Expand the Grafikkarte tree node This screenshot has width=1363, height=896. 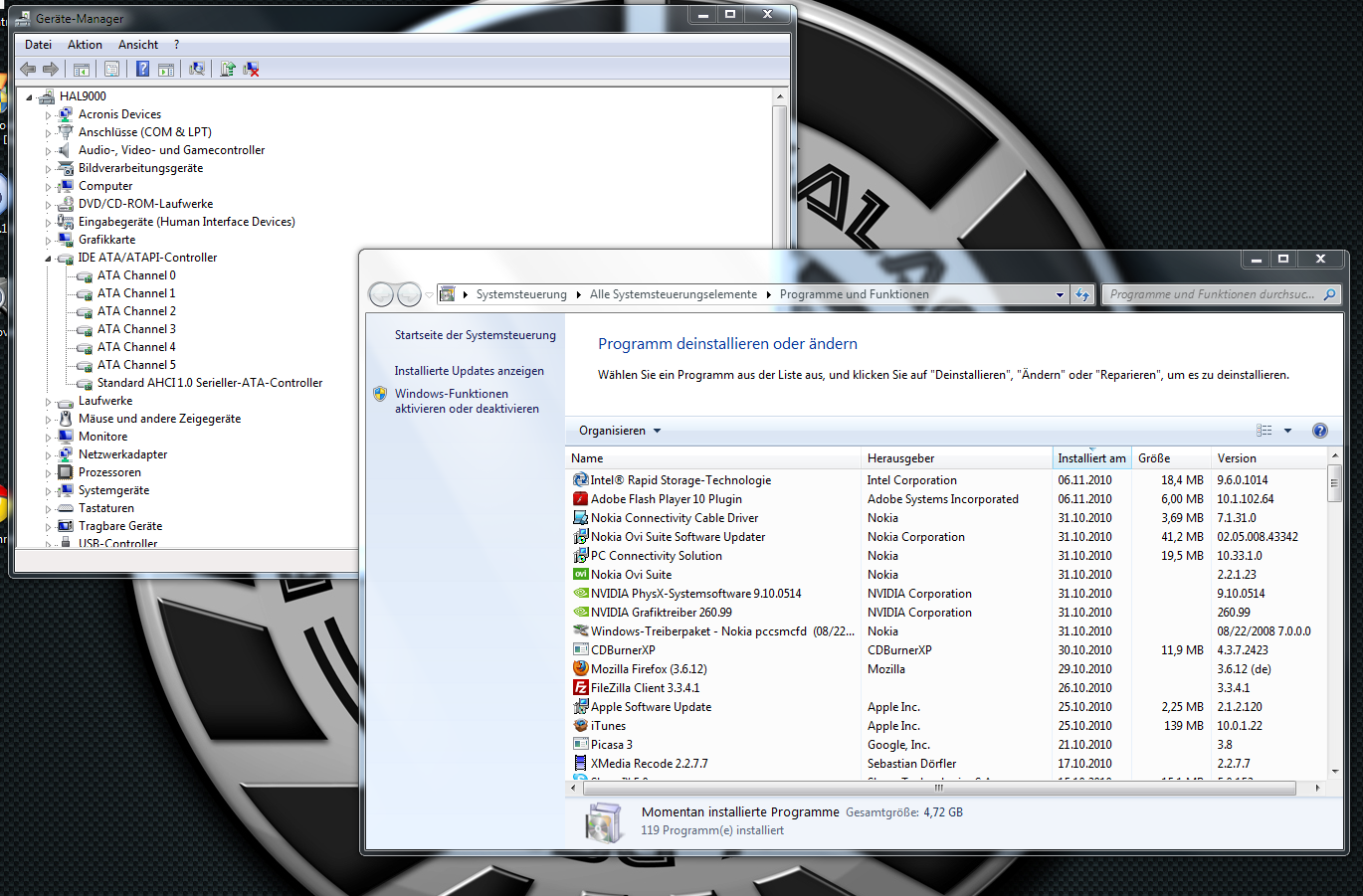click(x=48, y=241)
